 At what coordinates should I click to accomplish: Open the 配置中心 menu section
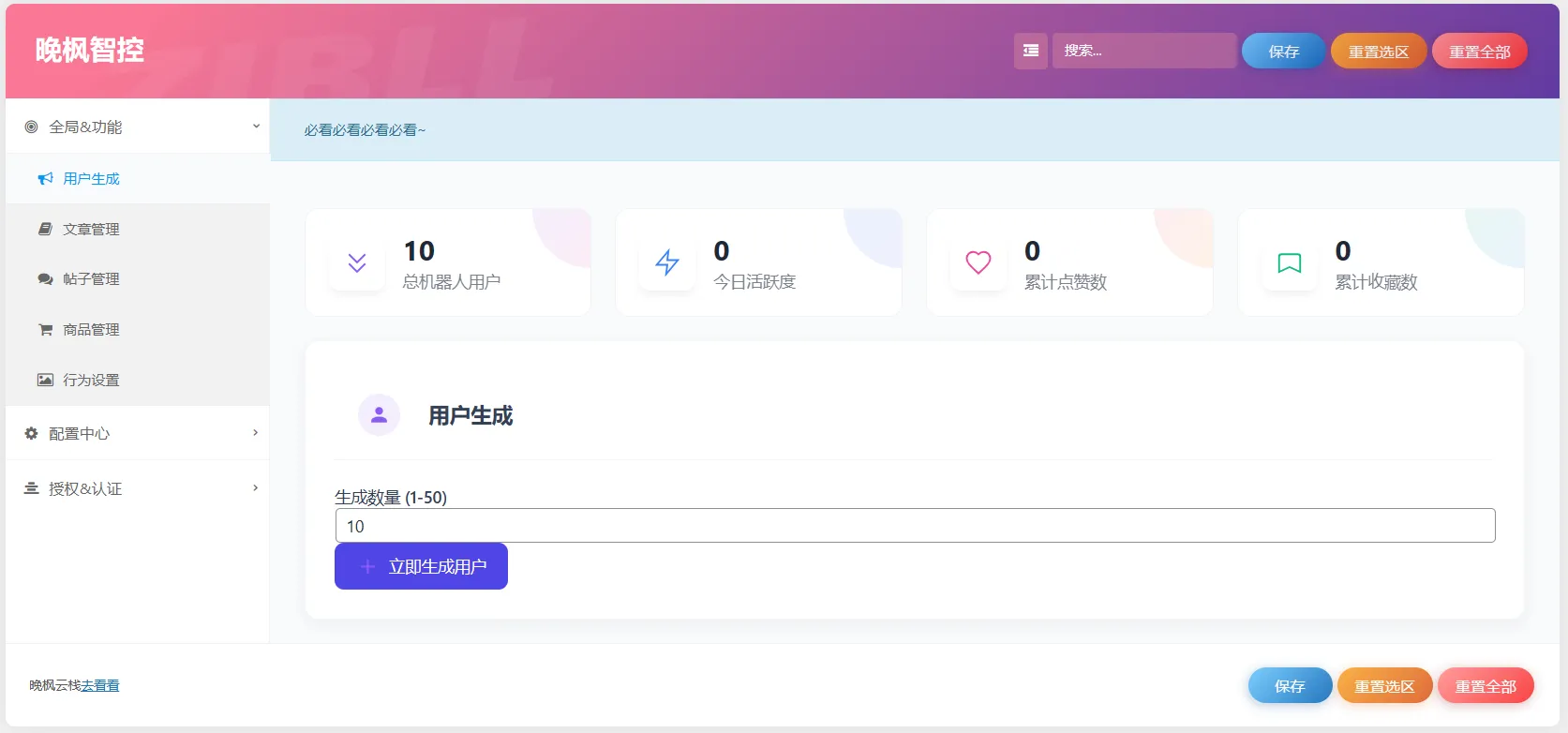click(138, 433)
